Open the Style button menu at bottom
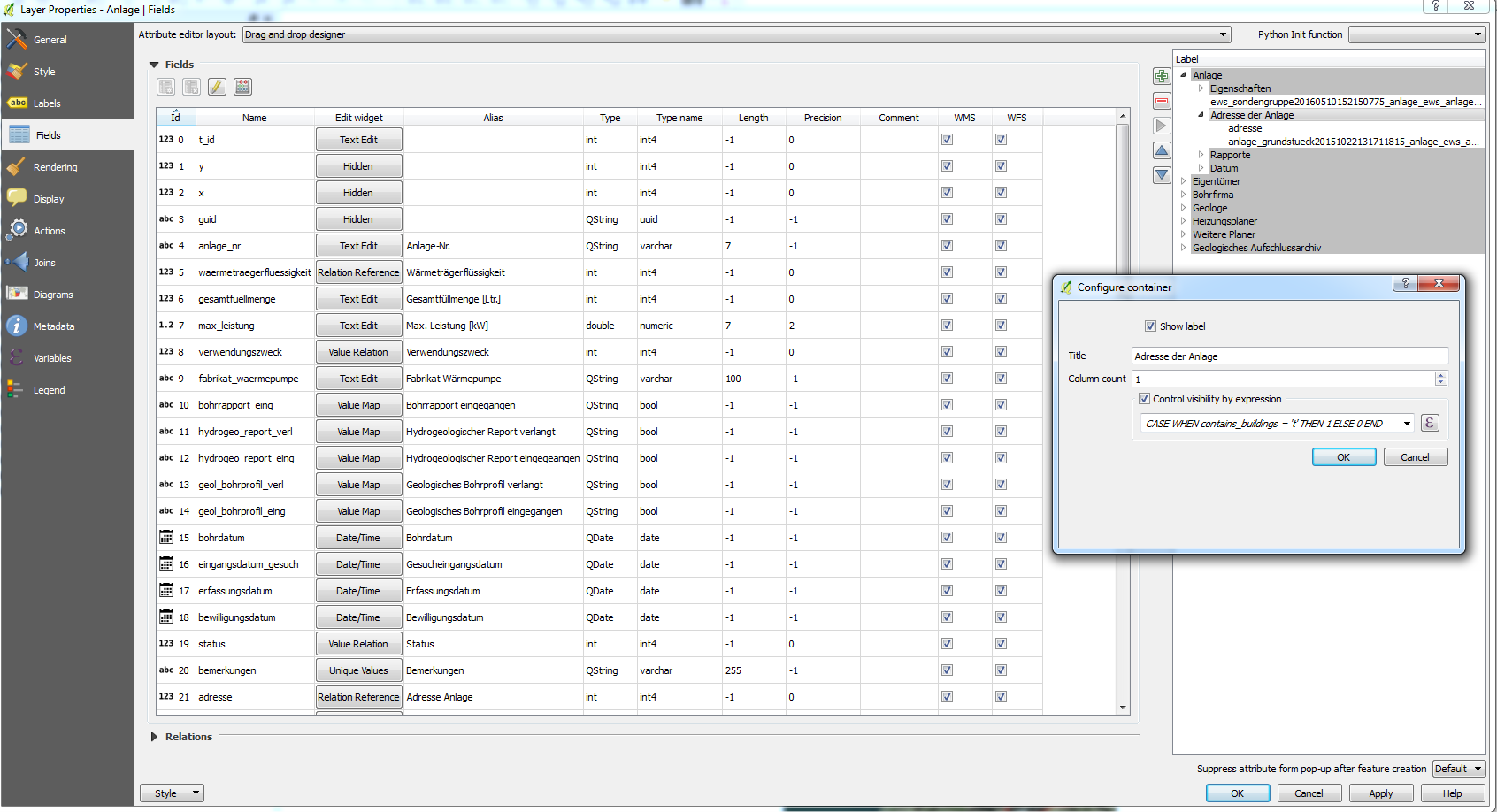1497x812 pixels. pos(172,793)
